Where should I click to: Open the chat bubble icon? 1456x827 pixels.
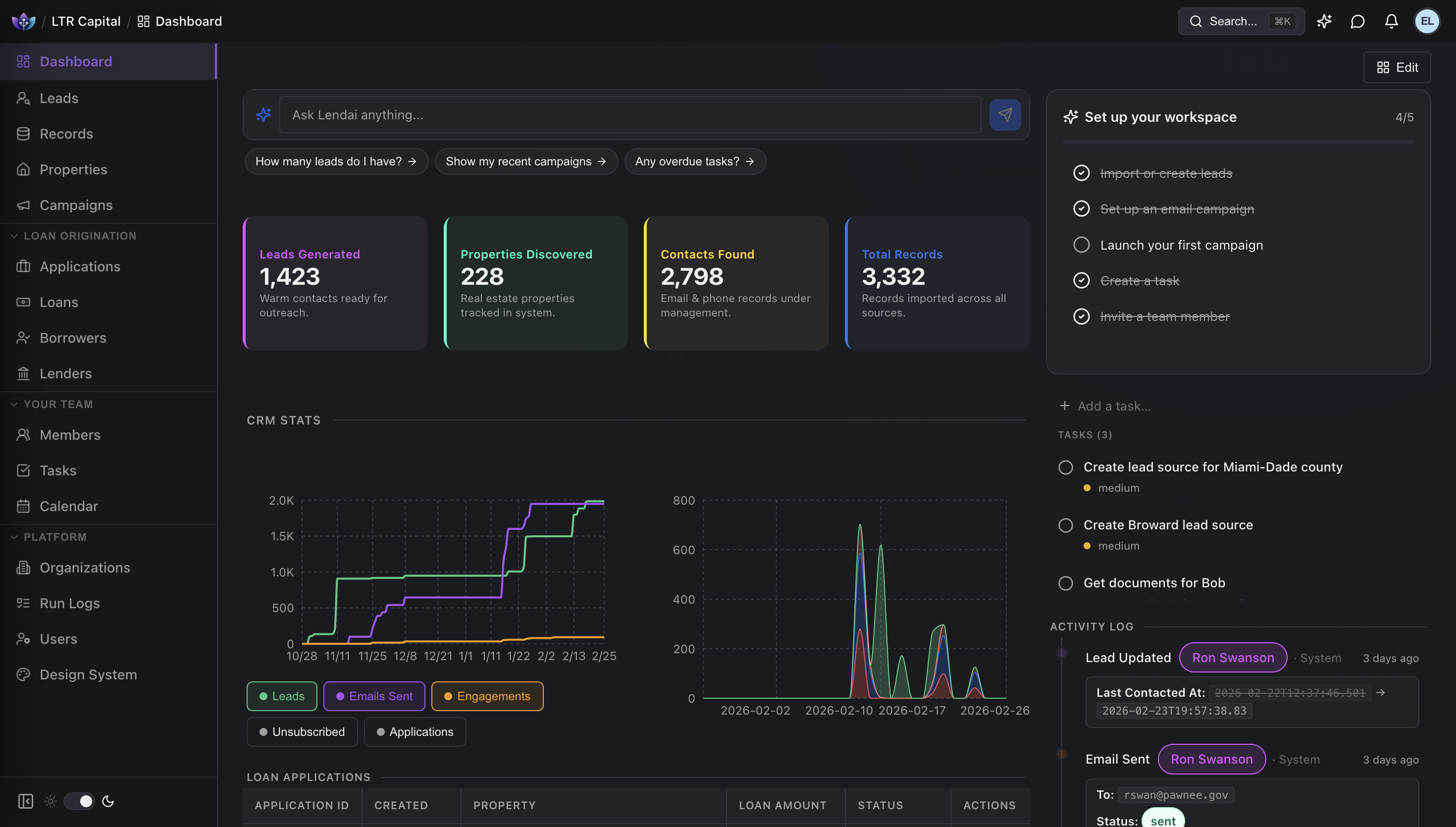(x=1358, y=21)
